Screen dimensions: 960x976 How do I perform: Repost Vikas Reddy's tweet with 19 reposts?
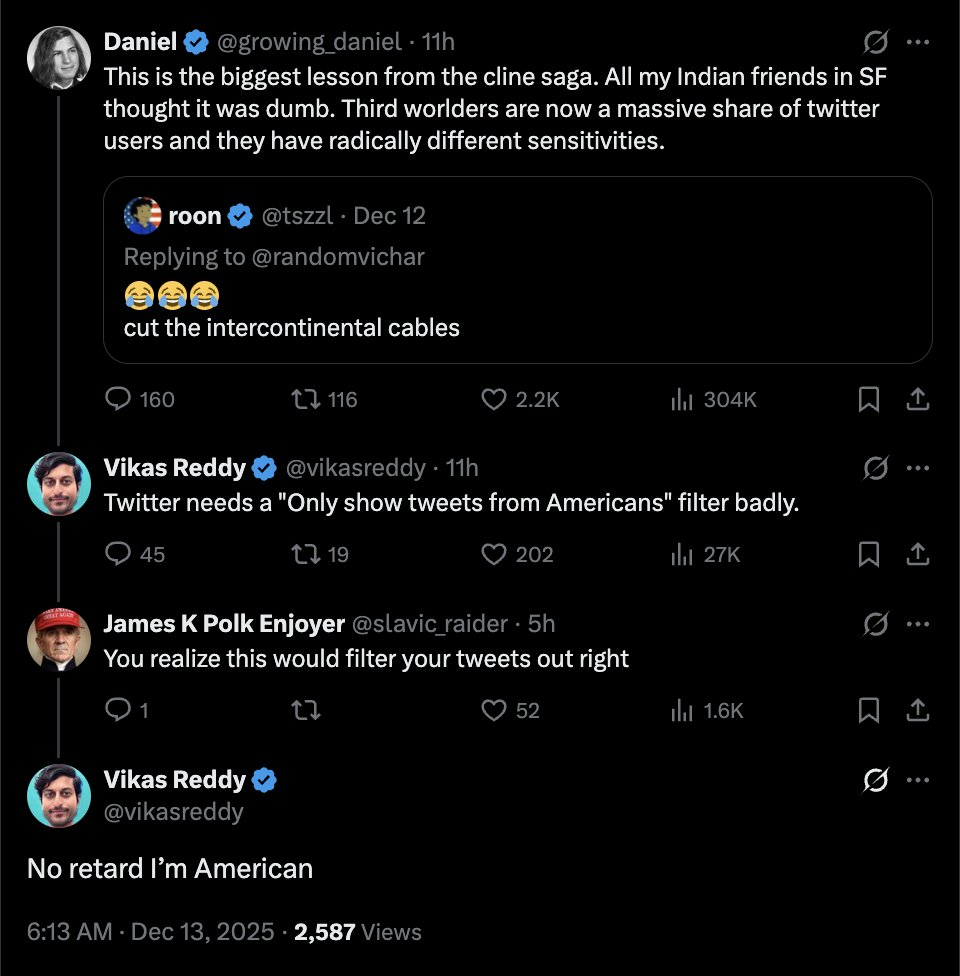(299, 554)
